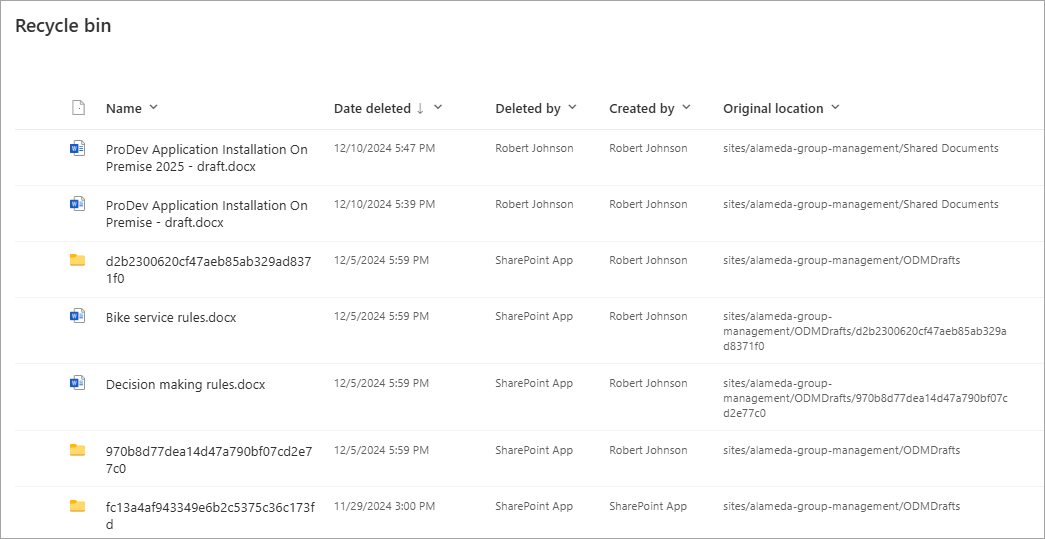
Task: Click Deleted by Robert Johnson for 2025 draft
Action: click(x=534, y=148)
